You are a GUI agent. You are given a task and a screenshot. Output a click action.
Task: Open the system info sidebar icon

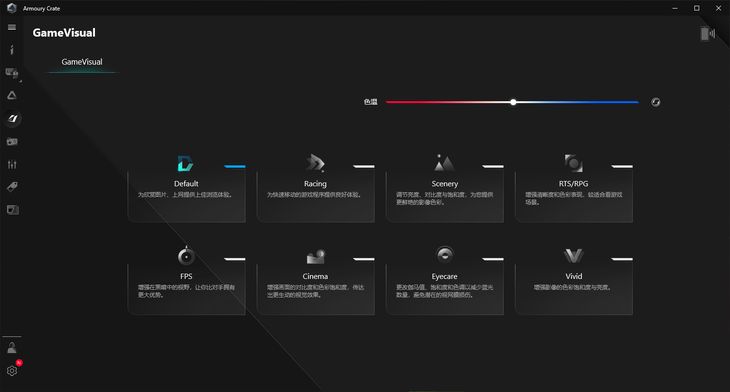tap(12, 50)
